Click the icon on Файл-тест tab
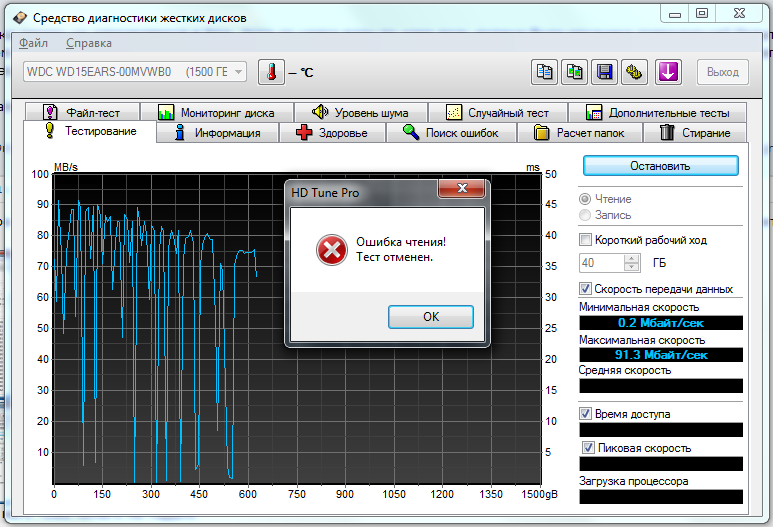 pyautogui.click(x=50, y=112)
